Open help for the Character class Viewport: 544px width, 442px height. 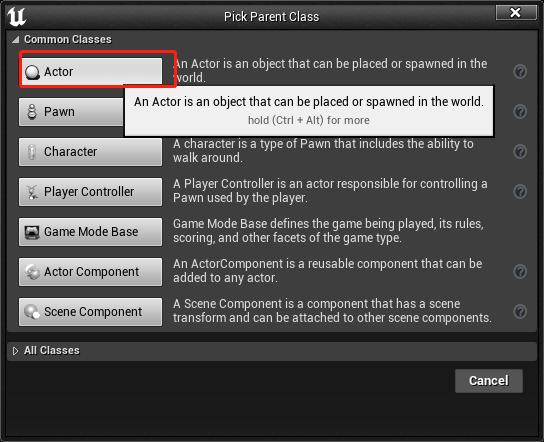pos(520,152)
